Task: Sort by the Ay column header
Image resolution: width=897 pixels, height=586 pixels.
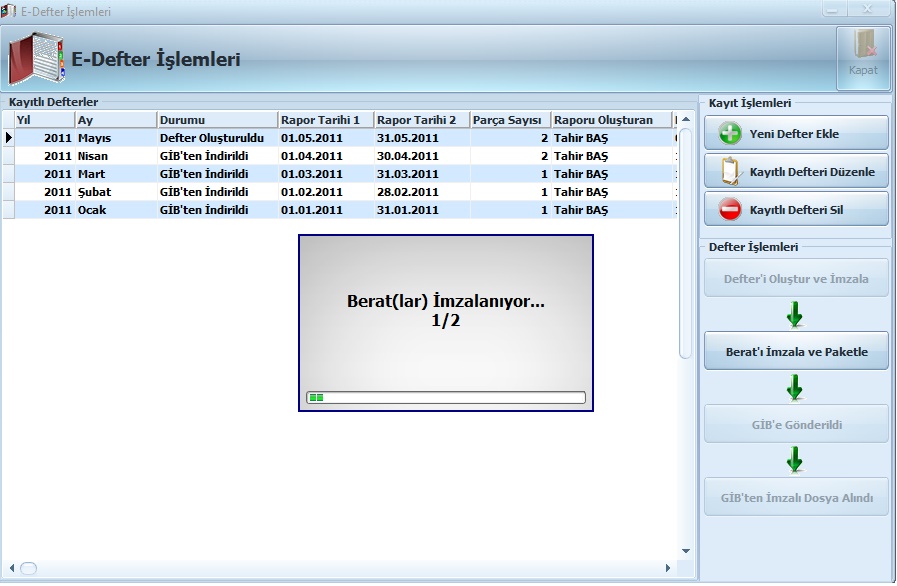Action: click(116, 120)
